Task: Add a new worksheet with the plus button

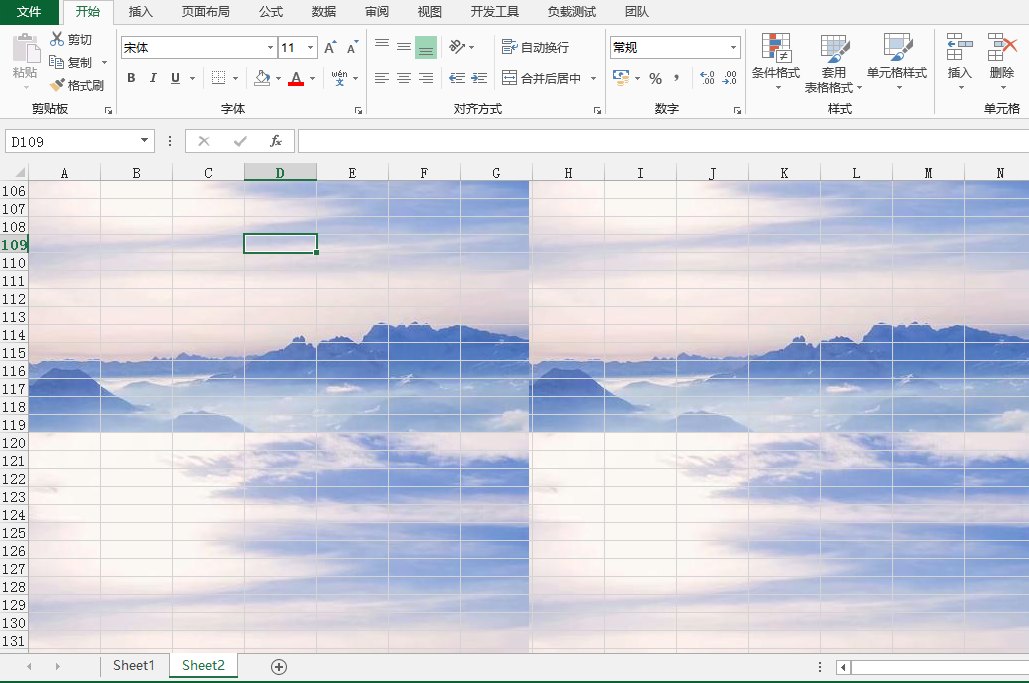Action: click(x=279, y=665)
